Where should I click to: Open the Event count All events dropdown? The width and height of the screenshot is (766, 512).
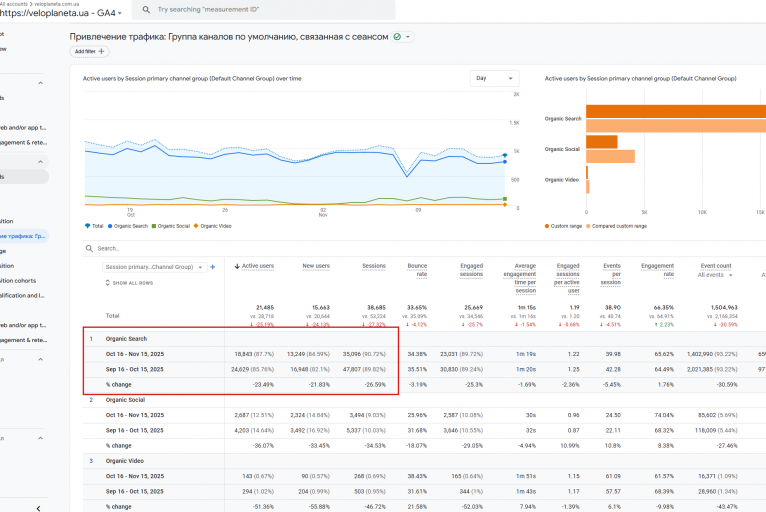[x=715, y=274]
